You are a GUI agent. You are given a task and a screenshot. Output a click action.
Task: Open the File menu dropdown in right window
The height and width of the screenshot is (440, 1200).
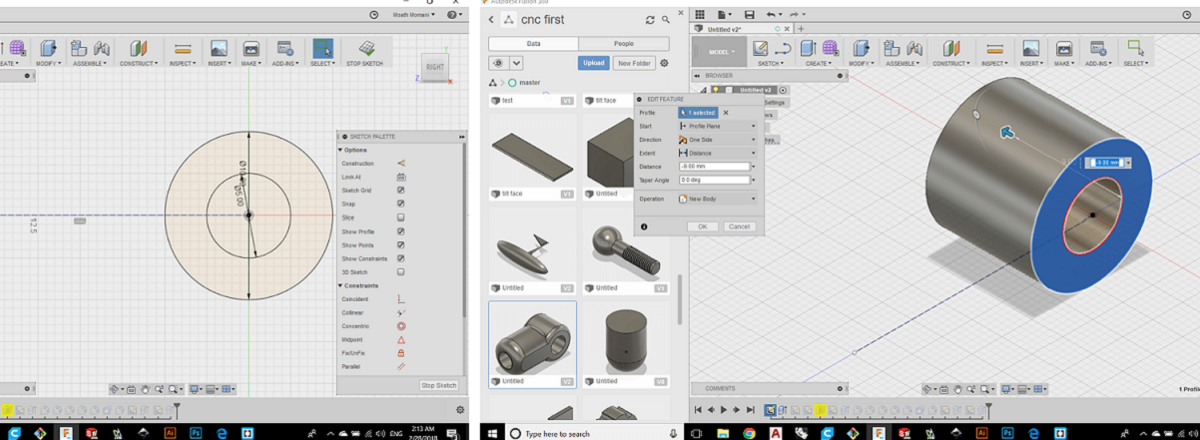tap(727, 14)
